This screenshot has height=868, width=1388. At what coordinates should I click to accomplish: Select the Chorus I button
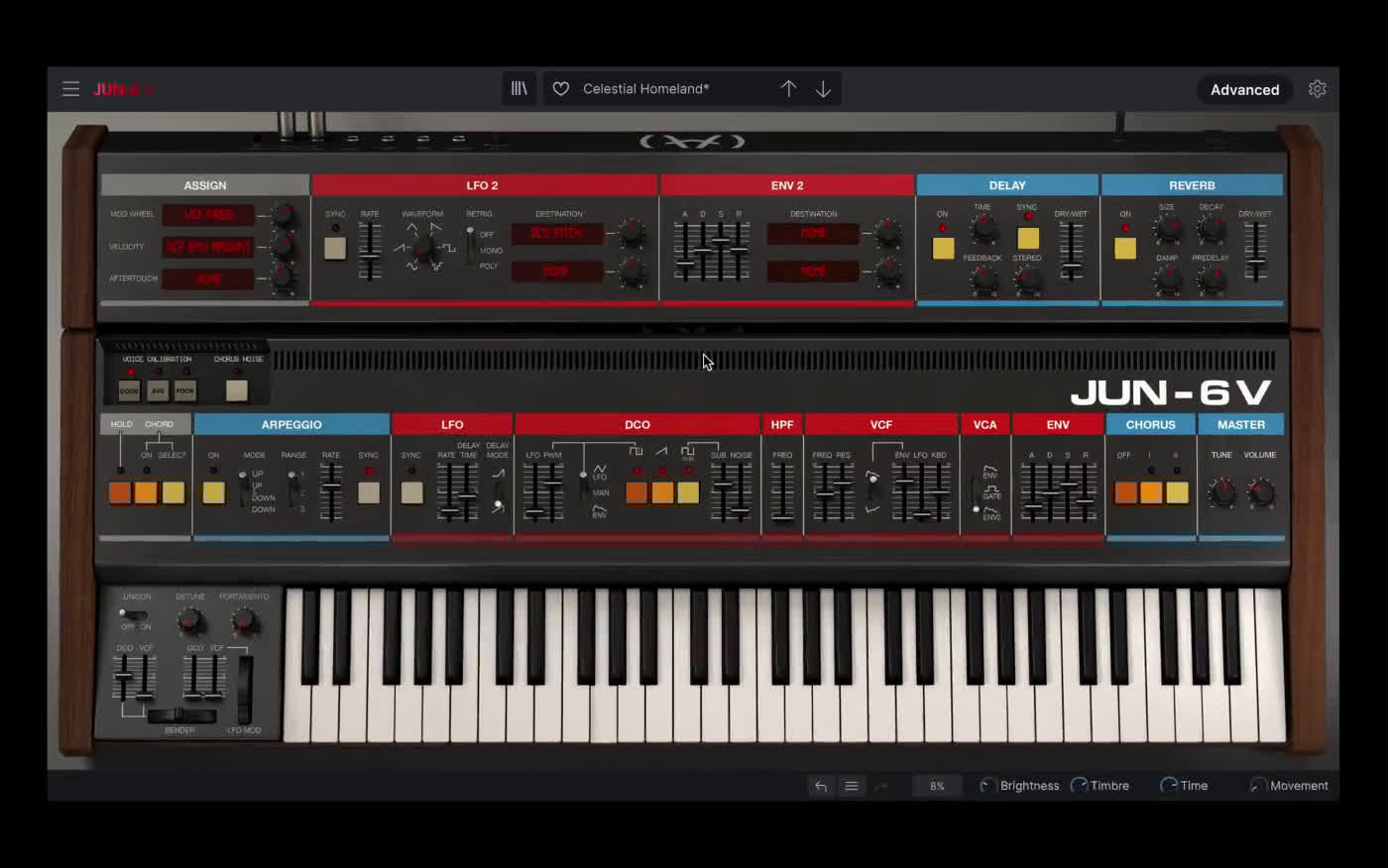click(x=1151, y=492)
